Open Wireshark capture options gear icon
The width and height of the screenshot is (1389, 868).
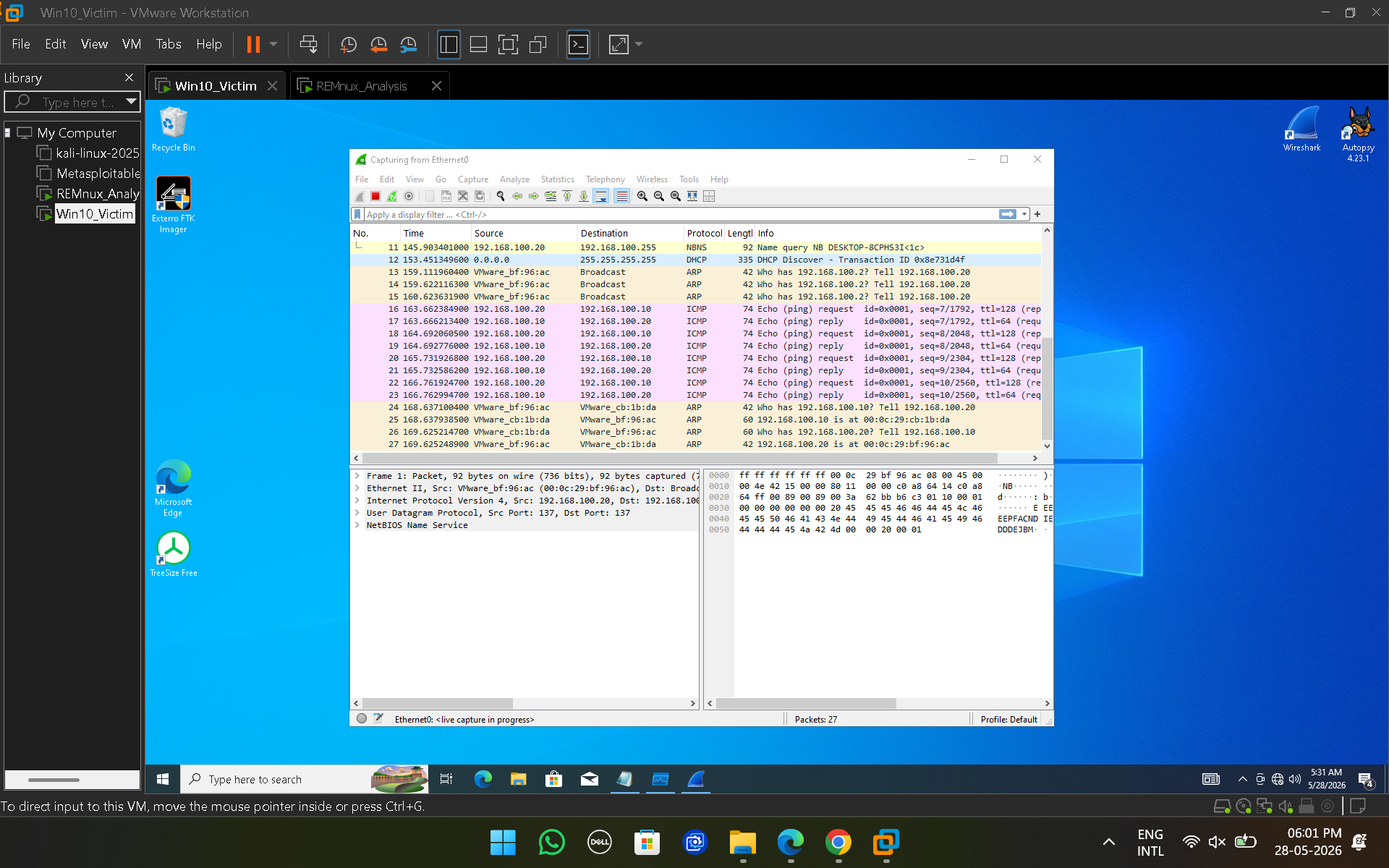[x=409, y=196]
